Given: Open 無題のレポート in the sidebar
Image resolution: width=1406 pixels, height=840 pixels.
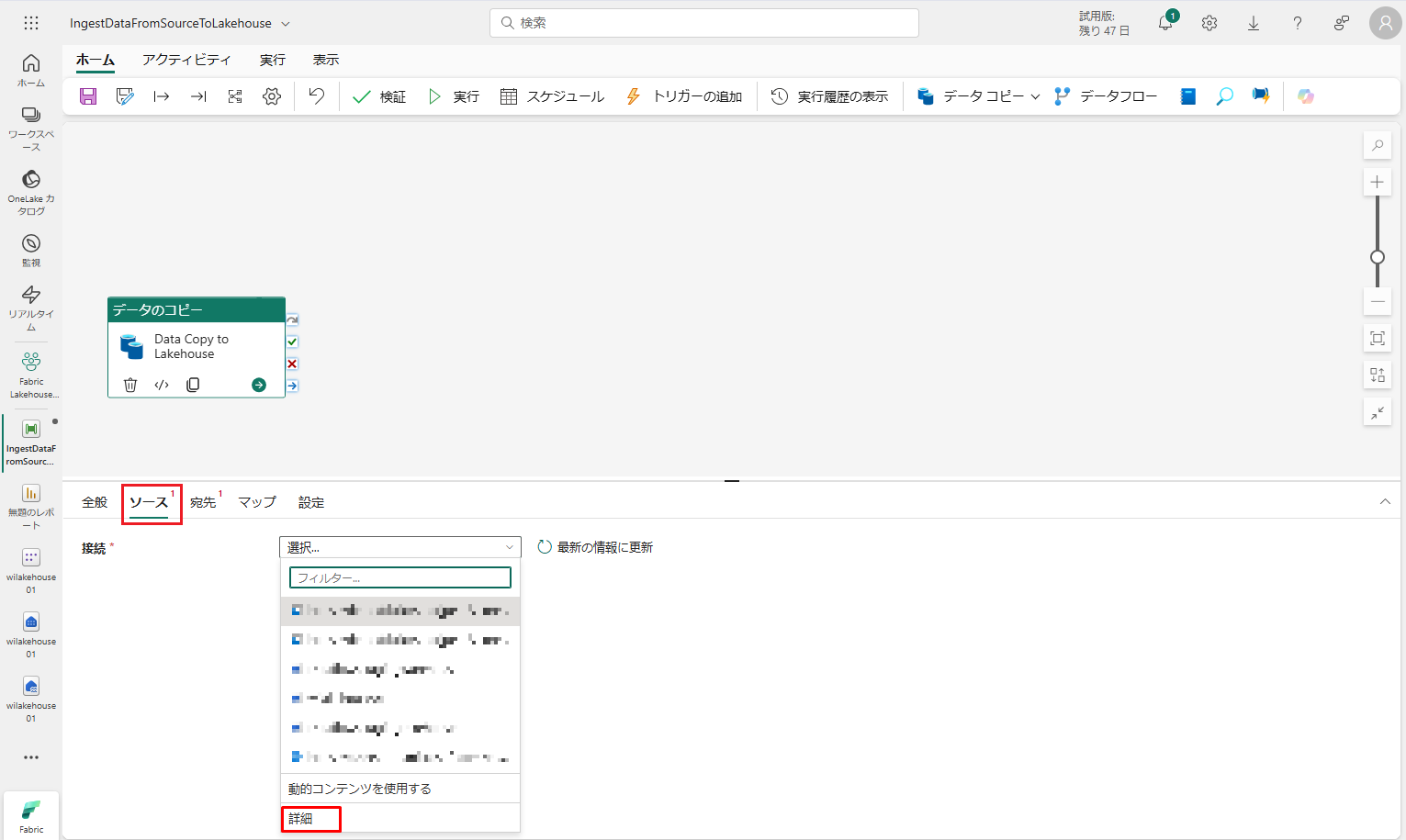Looking at the screenshot, I should 31,506.
